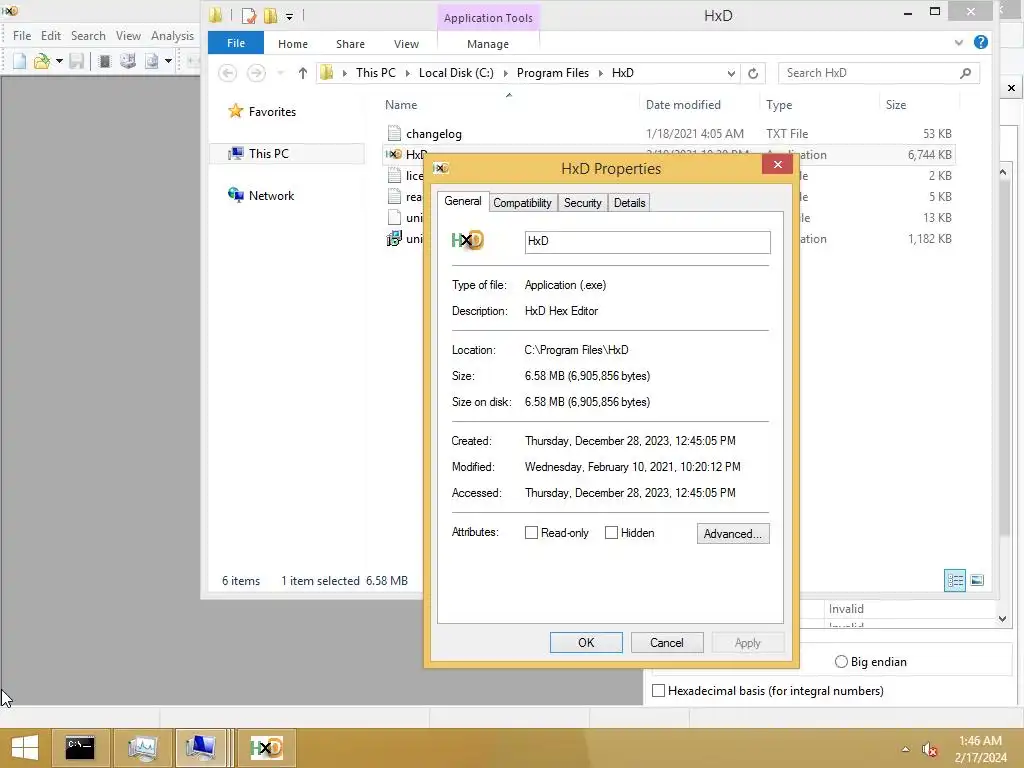
Task: Open HxD from the taskbar
Action: [266, 748]
